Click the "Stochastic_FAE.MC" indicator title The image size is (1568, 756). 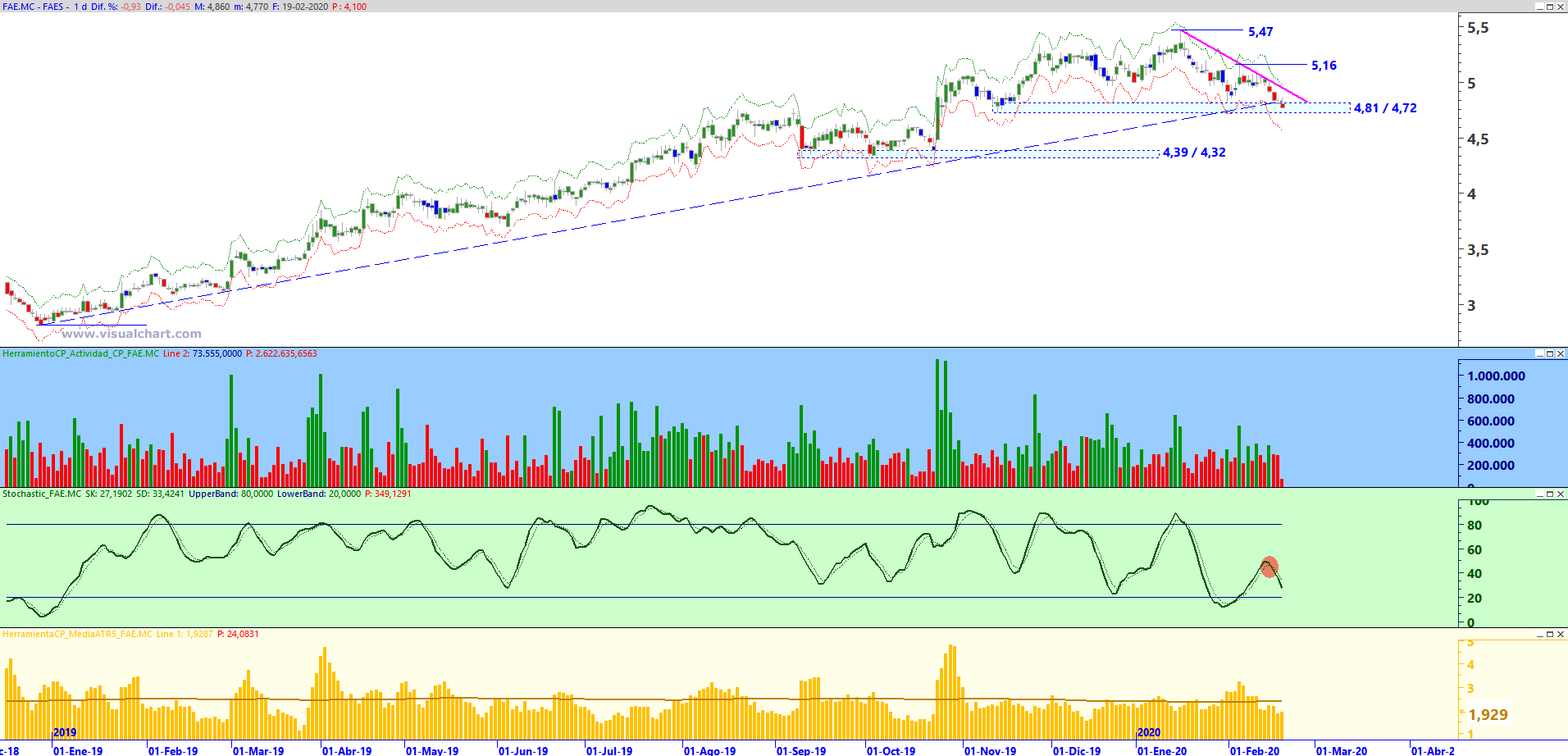pyautogui.click(x=42, y=494)
